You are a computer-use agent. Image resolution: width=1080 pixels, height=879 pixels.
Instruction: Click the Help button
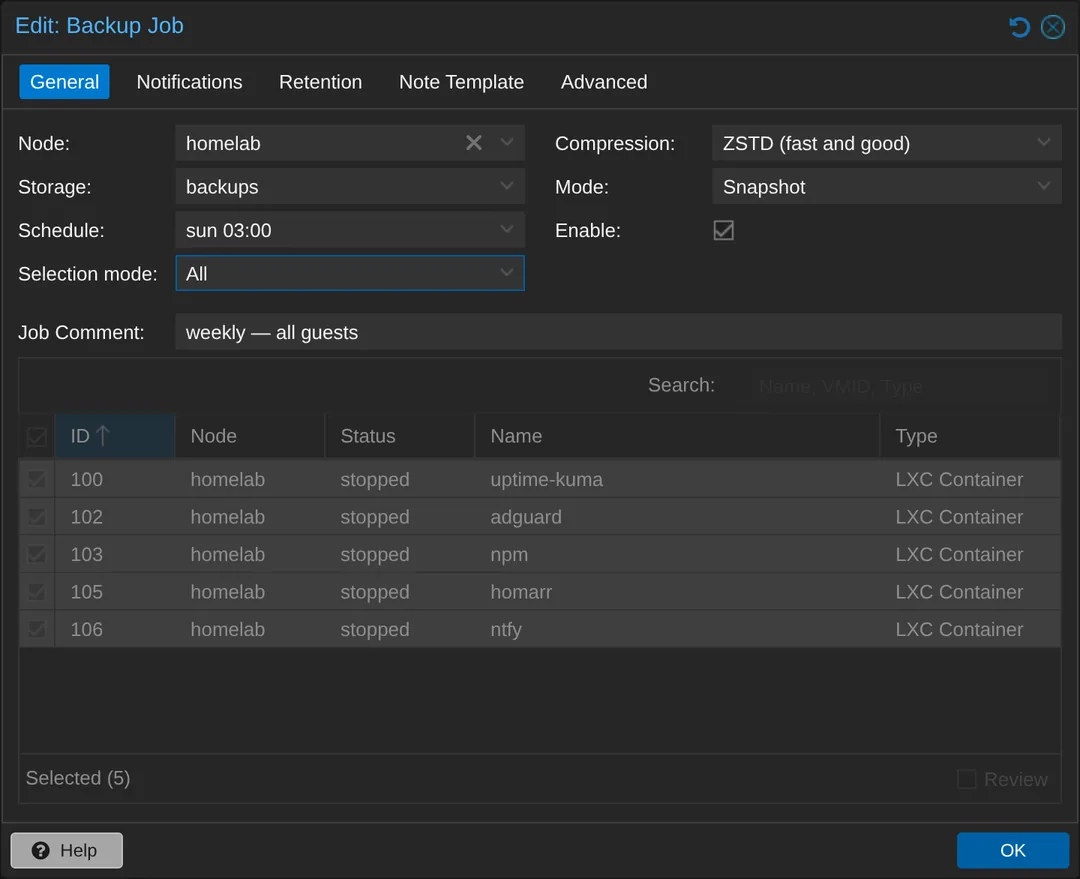coord(66,850)
